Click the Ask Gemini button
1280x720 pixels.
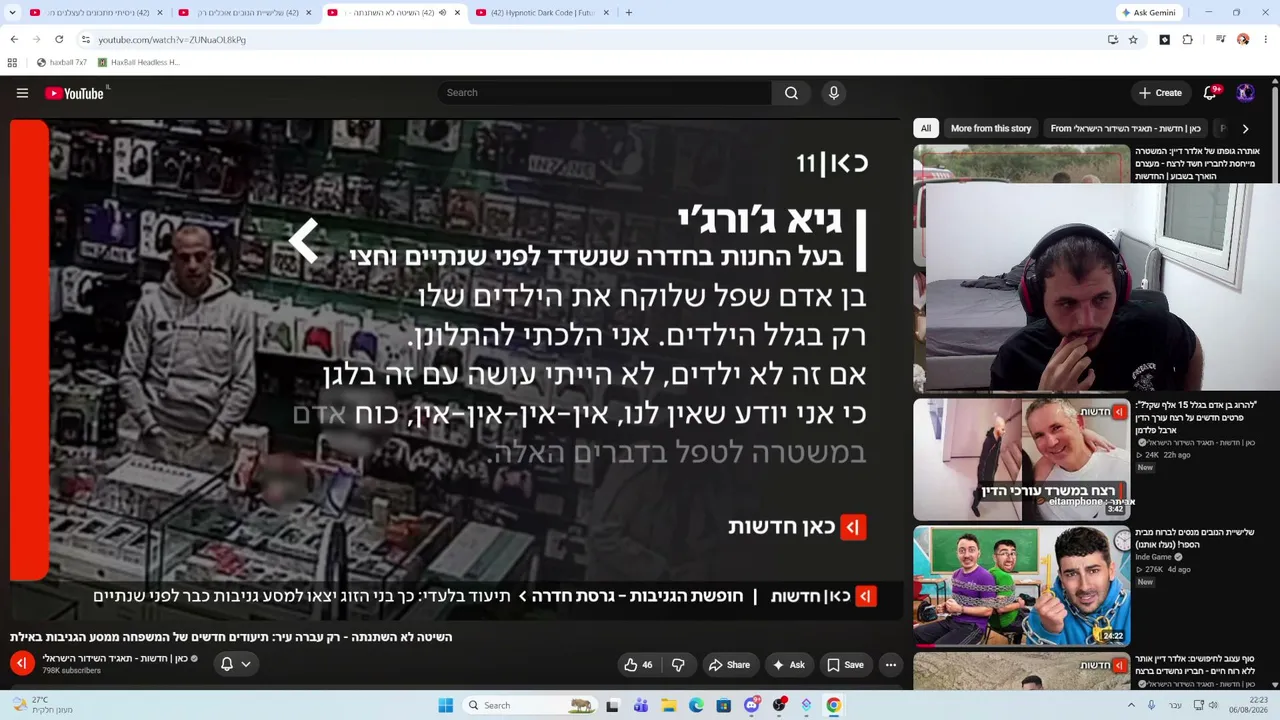(x=1148, y=13)
